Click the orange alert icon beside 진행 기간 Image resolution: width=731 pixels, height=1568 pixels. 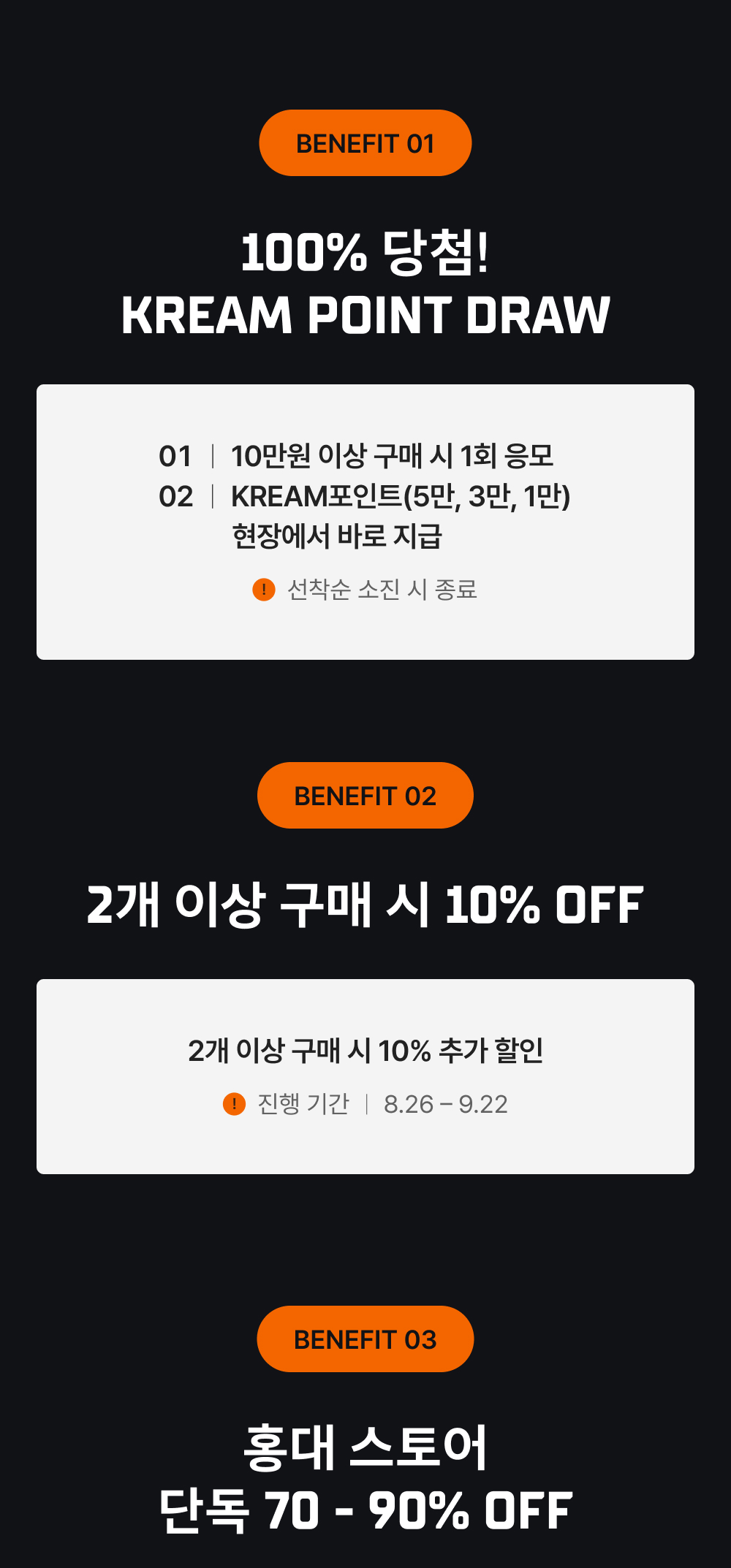click(234, 1104)
